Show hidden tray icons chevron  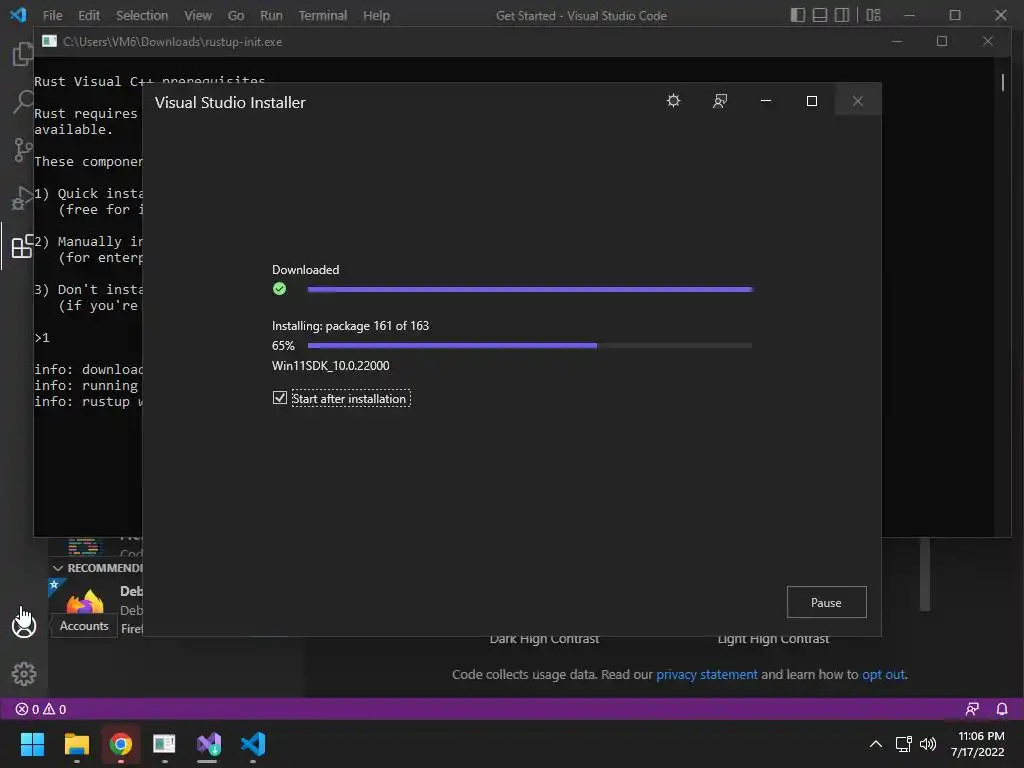pyautogui.click(x=876, y=744)
